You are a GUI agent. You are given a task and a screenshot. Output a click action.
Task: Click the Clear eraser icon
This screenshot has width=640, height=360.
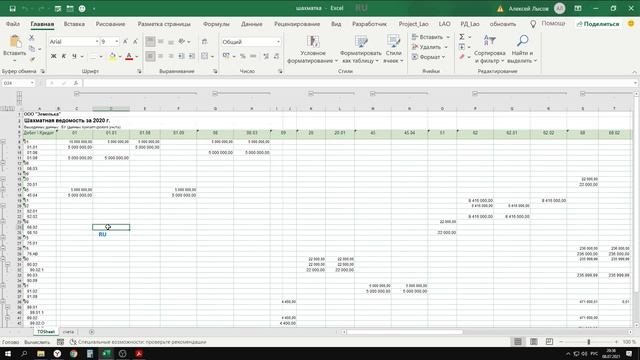tap(462, 57)
